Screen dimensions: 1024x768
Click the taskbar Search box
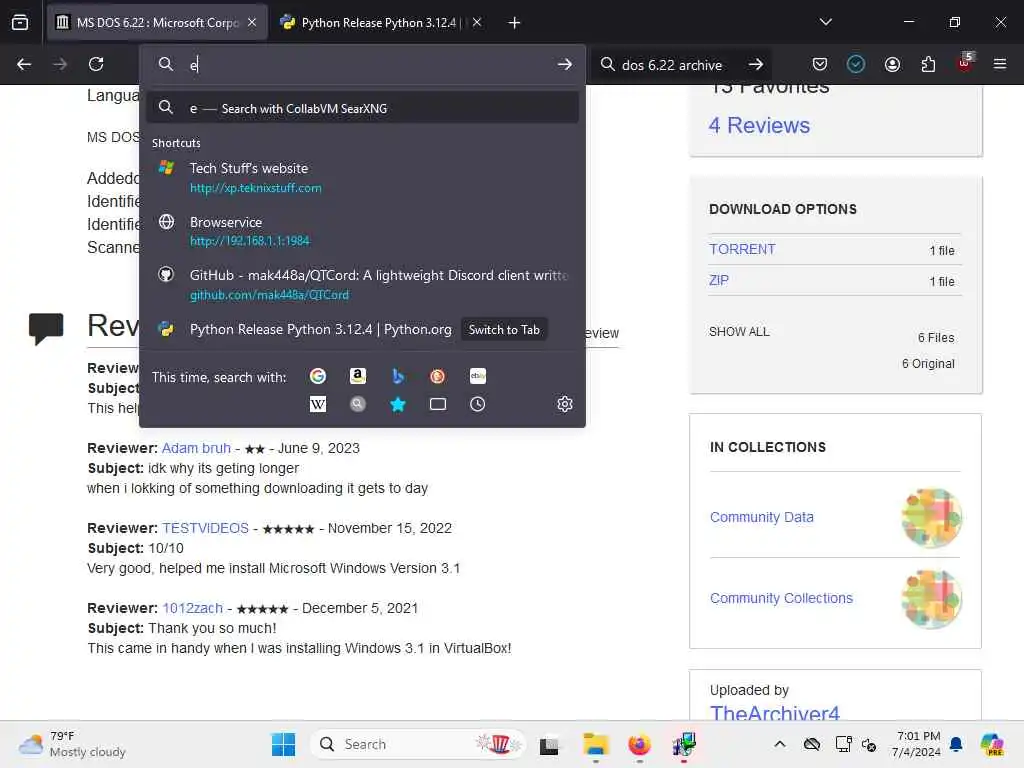(418, 744)
